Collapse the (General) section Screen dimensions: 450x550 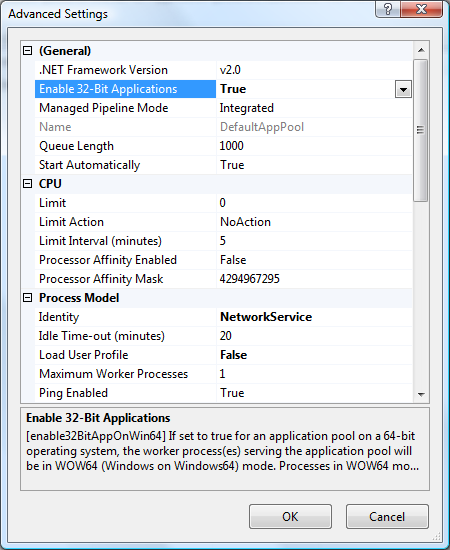point(27,51)
